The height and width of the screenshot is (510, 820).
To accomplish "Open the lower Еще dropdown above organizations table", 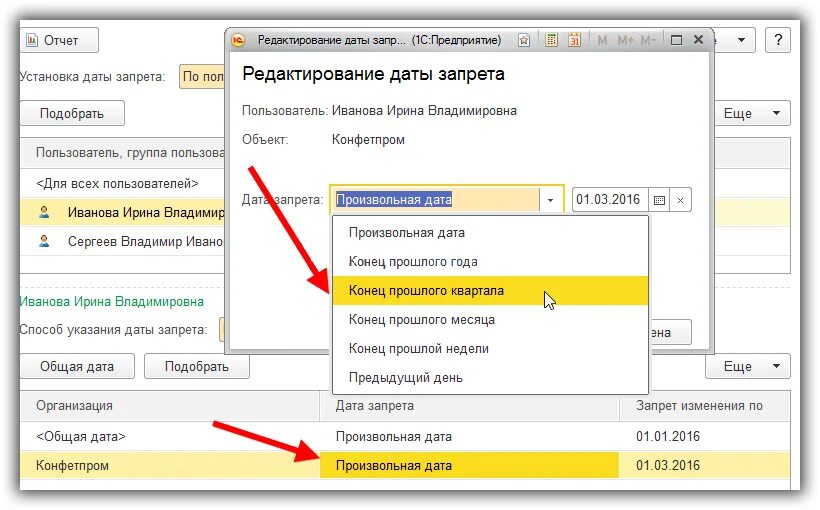I will [748, 367].
